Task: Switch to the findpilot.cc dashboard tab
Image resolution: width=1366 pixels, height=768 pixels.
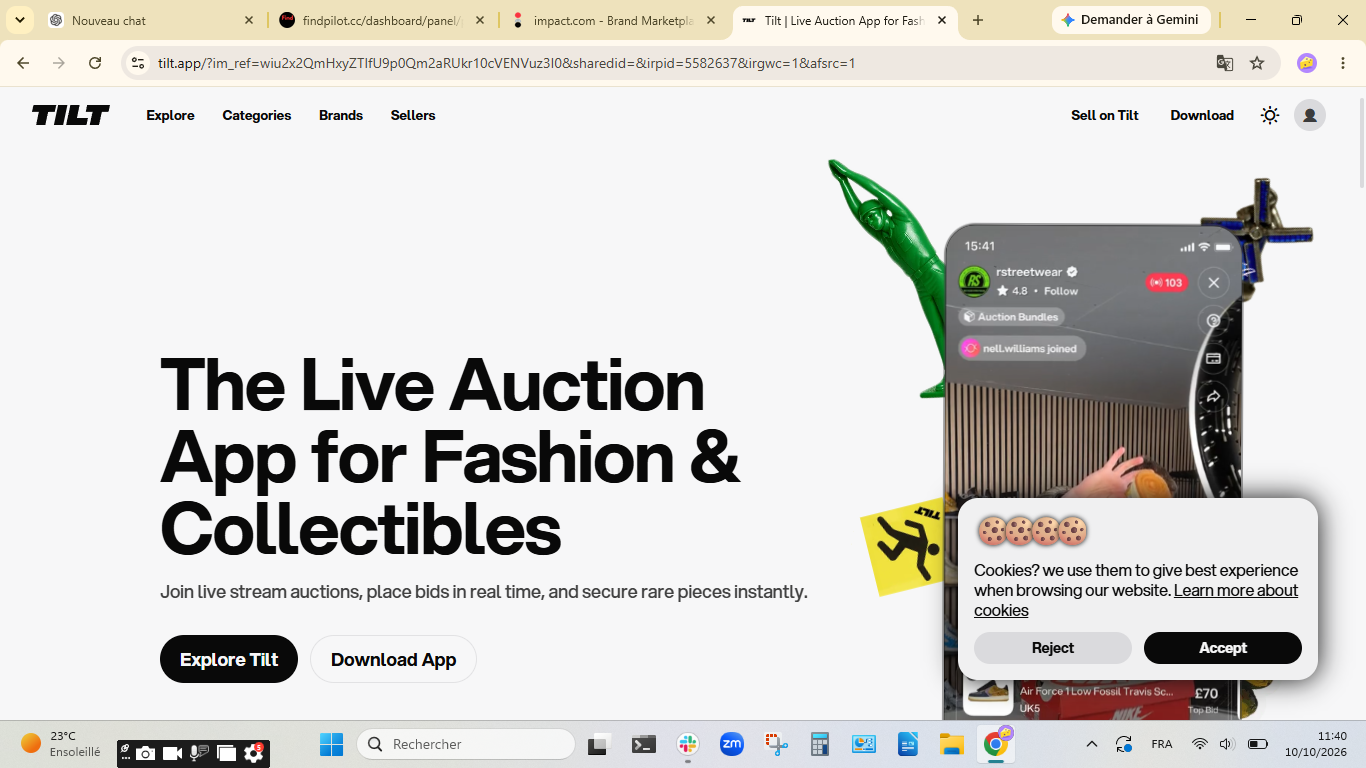Action: point(383,20)
